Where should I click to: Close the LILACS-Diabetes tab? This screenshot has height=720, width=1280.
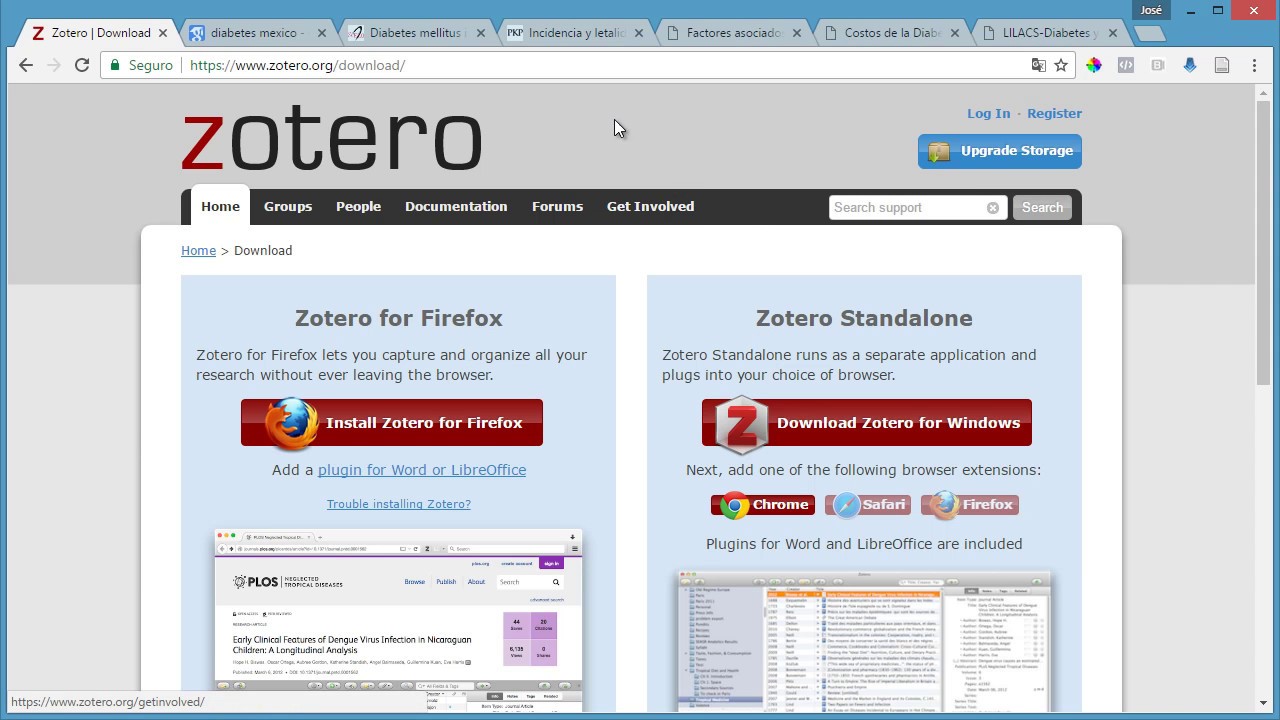click(x=1113, y=33)
